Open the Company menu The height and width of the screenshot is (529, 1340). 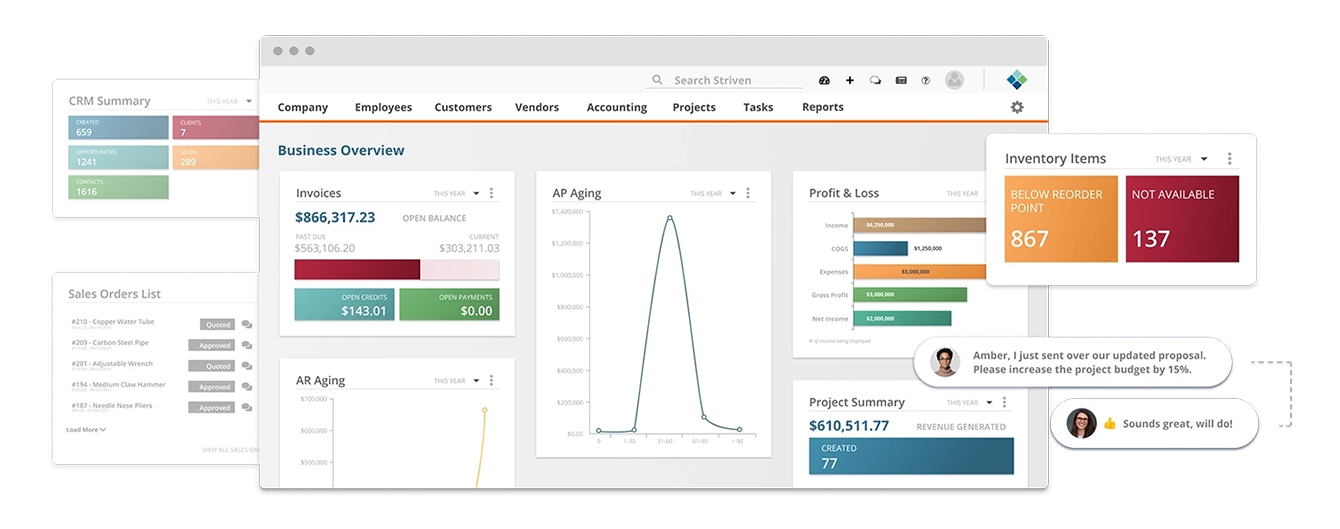(303, 107)
